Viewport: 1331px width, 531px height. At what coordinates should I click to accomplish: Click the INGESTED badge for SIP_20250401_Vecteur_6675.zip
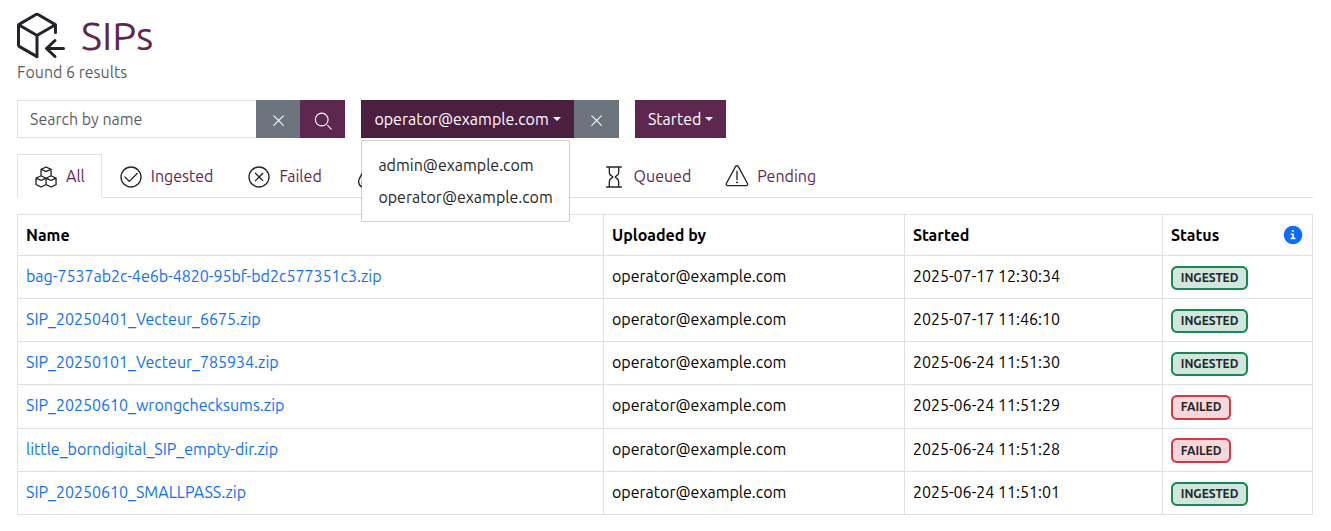[x=1209, y=321]
